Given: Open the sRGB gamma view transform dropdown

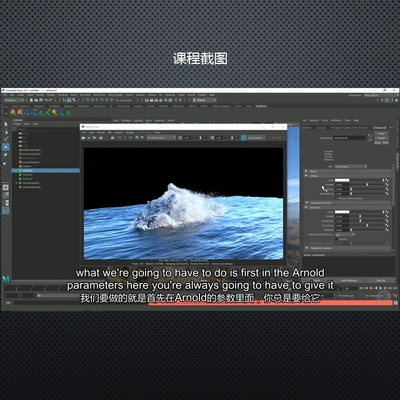Looking at the screenshot, I should (257, 137).
